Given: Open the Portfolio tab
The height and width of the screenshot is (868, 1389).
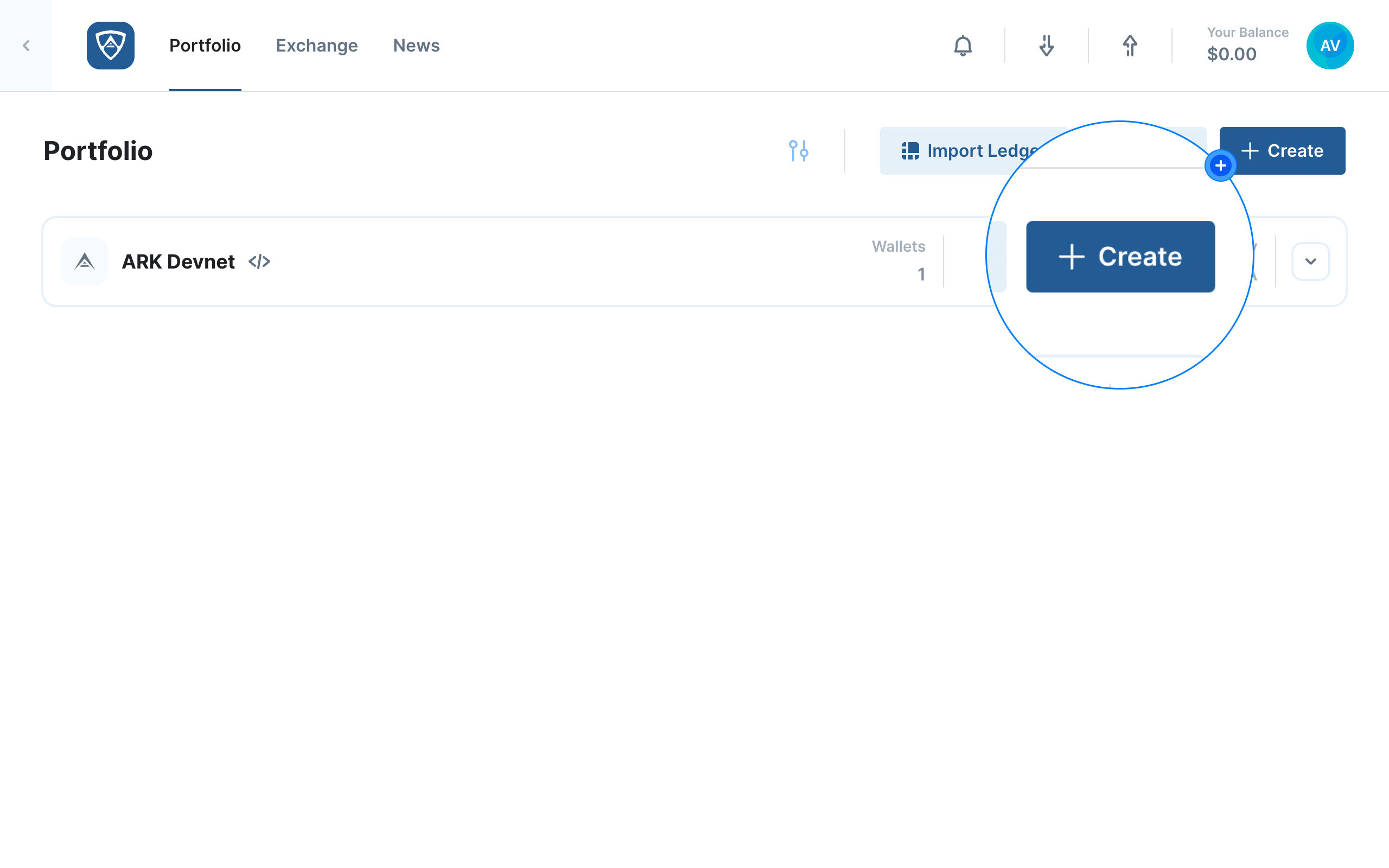Looking at the screenshot, I should coord(205,46).
